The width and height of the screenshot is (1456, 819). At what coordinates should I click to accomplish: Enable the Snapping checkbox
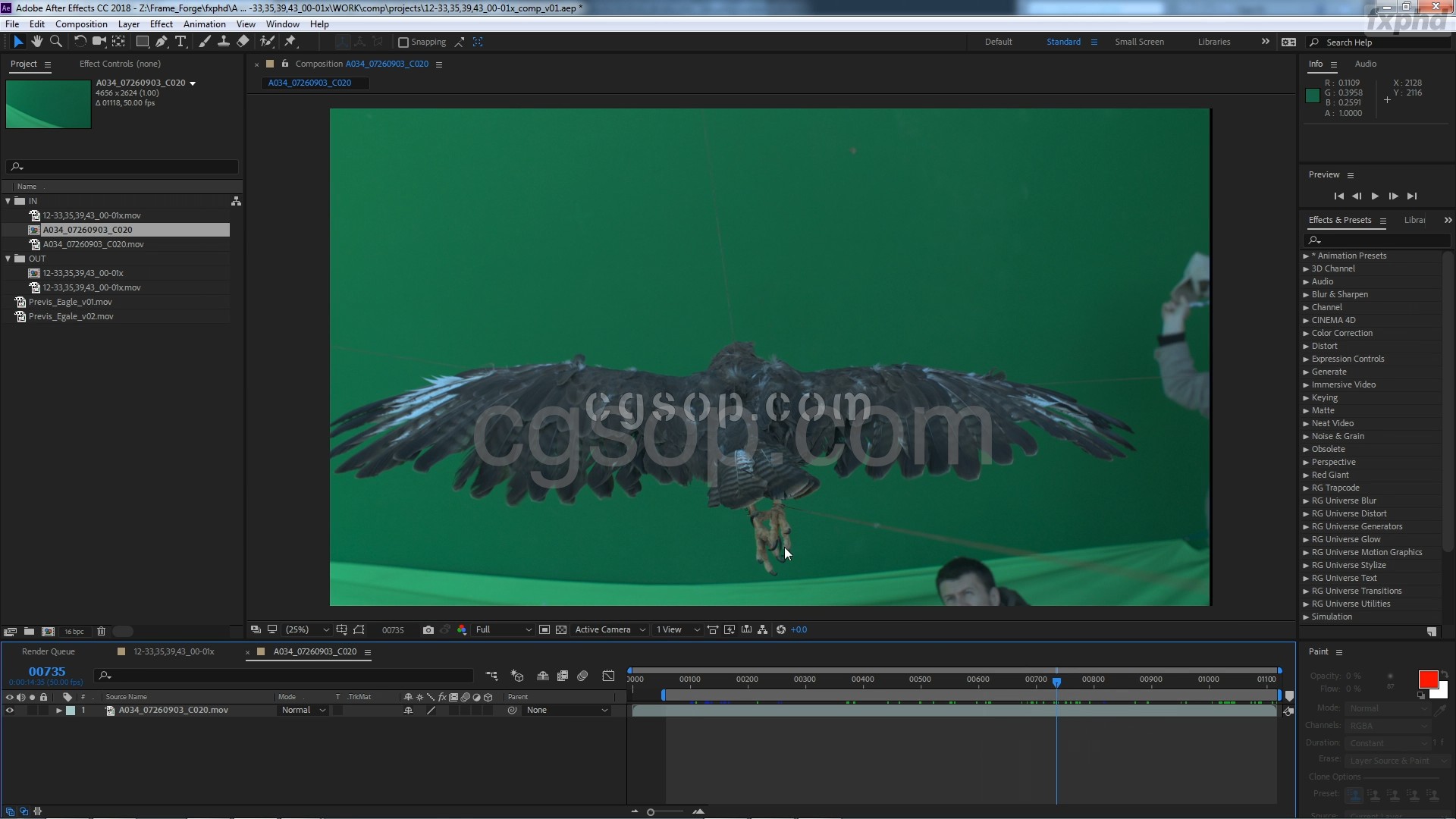pyautogui.click(x=403, y=42)
